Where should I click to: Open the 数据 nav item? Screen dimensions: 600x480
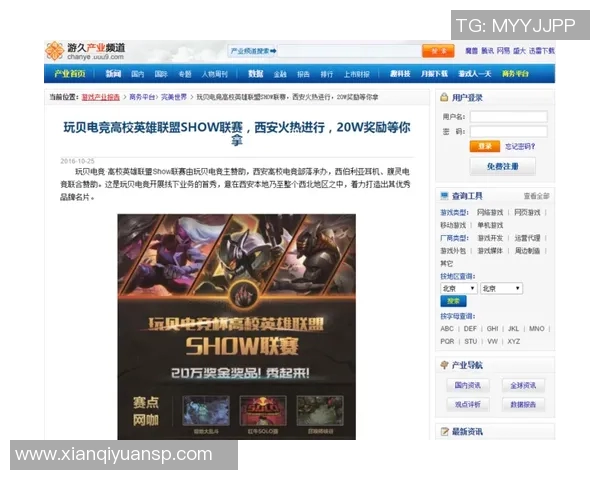pyautogui.click(x=255, y=74)
